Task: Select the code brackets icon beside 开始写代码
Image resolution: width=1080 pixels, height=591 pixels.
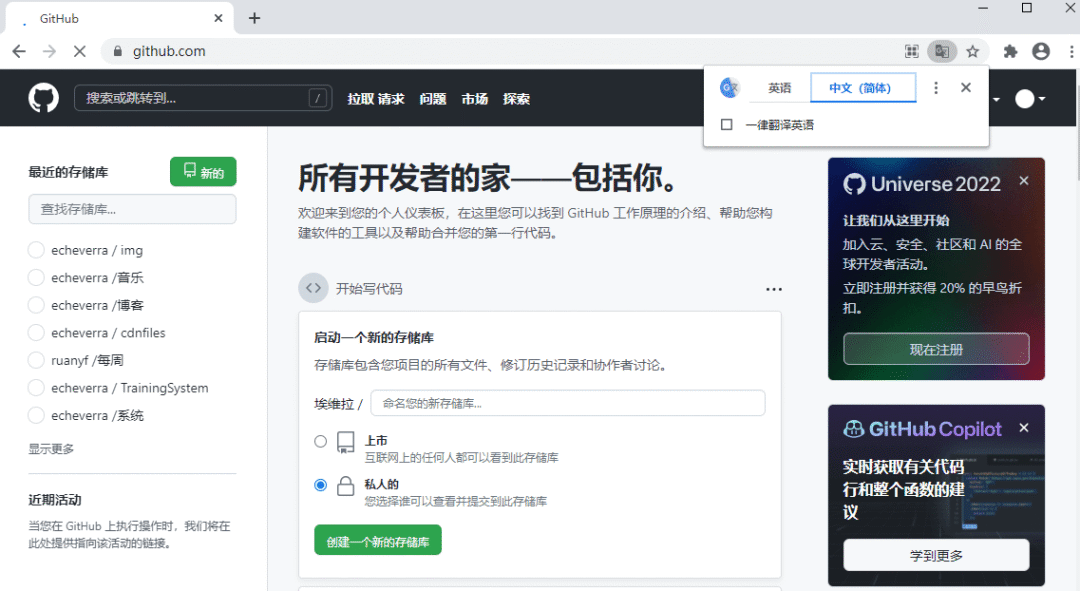Action: (x=313, y=288)
